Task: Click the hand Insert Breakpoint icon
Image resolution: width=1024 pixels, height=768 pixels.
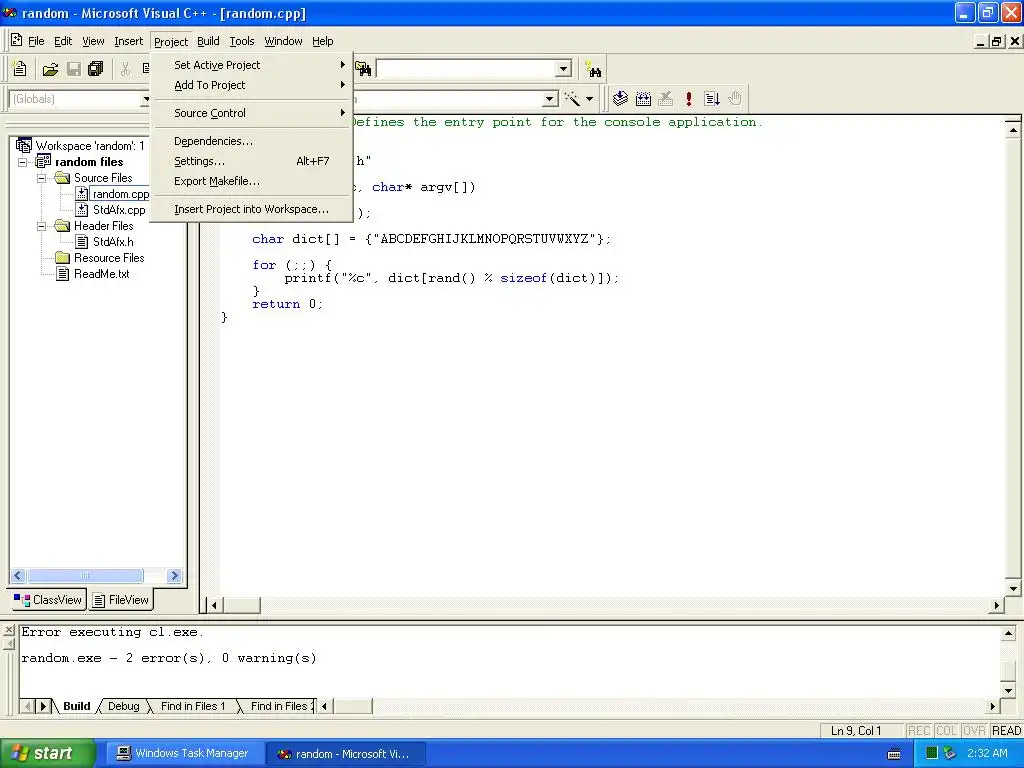Action: (x=735, y=99)
